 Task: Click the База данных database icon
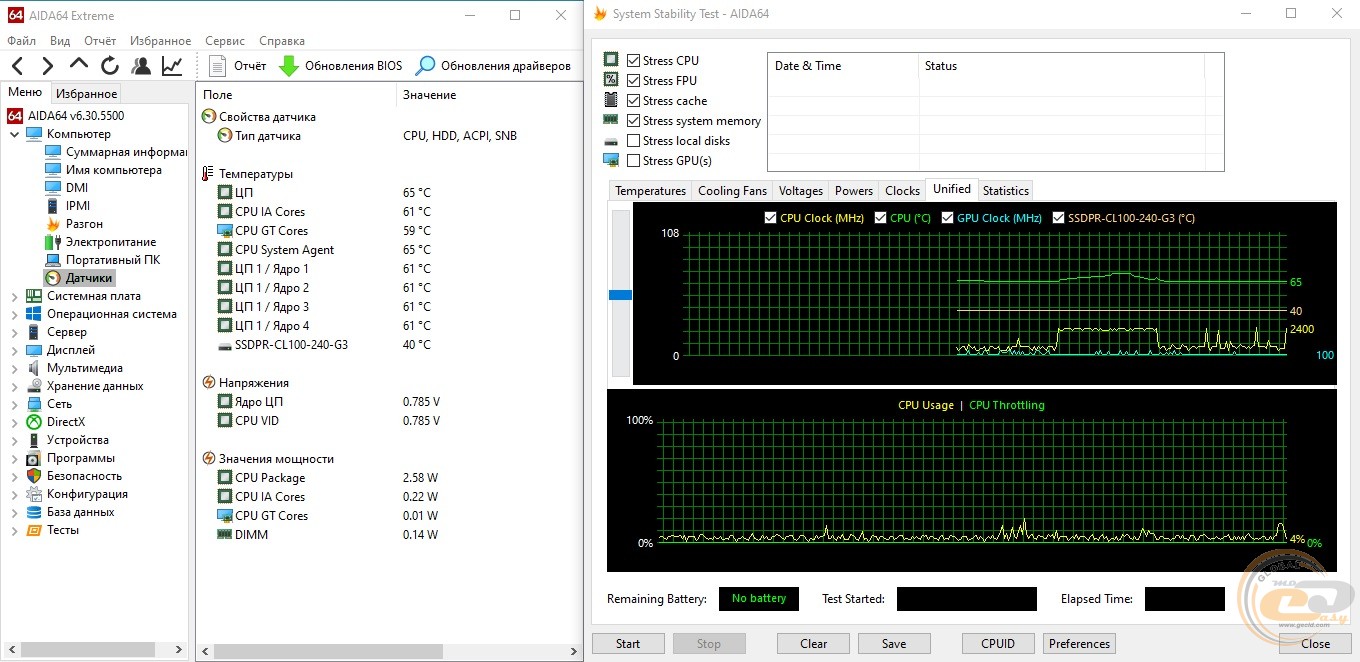click(x=34, y=512)
